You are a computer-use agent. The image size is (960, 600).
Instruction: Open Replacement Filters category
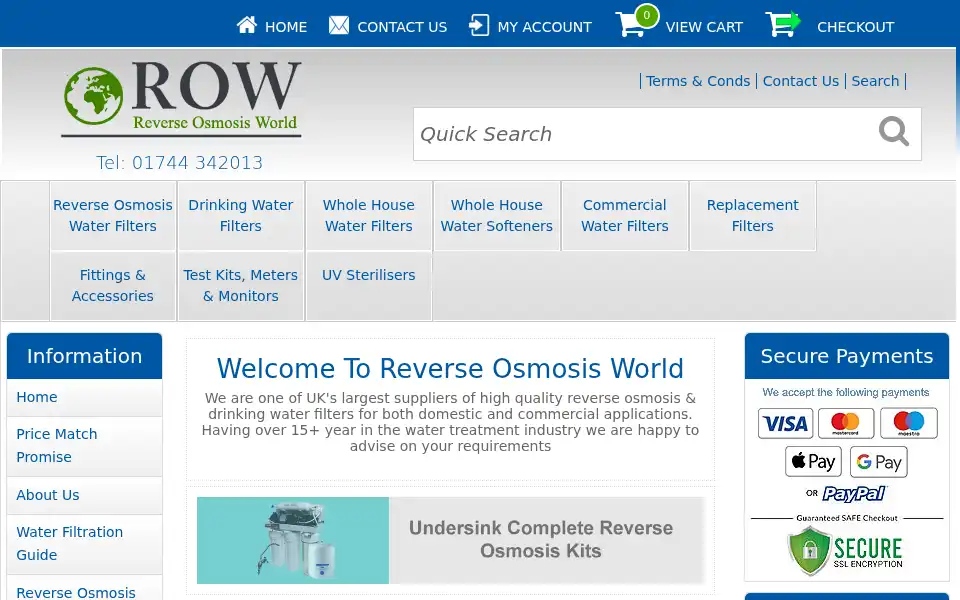pyautogui.click(x=752, y=216)
